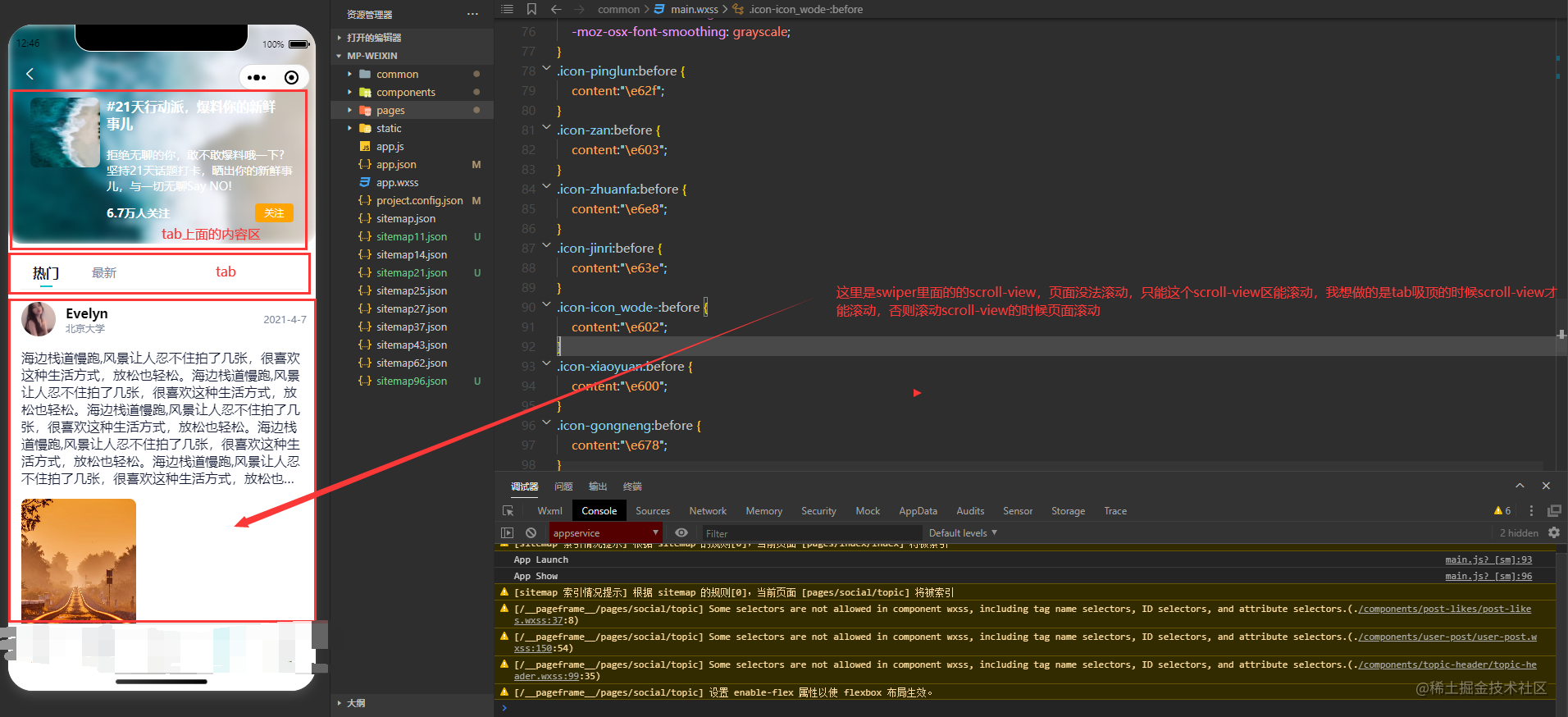Screen dimensions: 1568x717
Task: Go forward with the editor right arrow
Action: [580, 9]
